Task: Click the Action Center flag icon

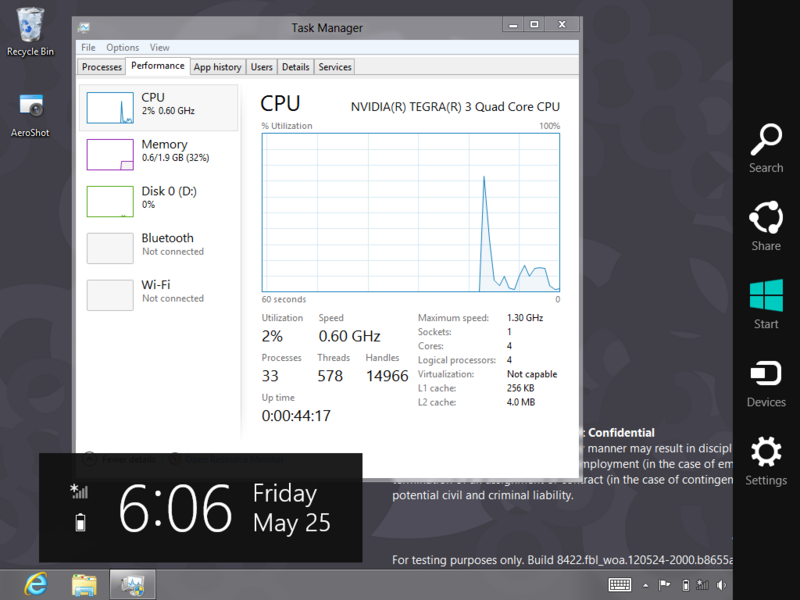Action: pyautogui.click(x=664, y=585)
